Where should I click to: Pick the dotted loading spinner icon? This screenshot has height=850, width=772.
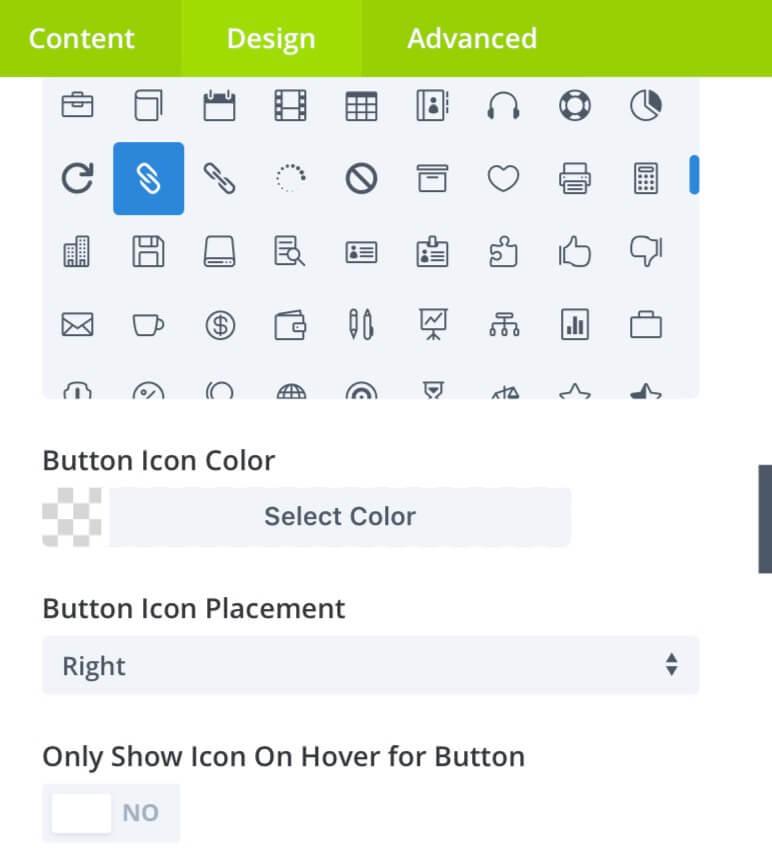pos(291,178)
